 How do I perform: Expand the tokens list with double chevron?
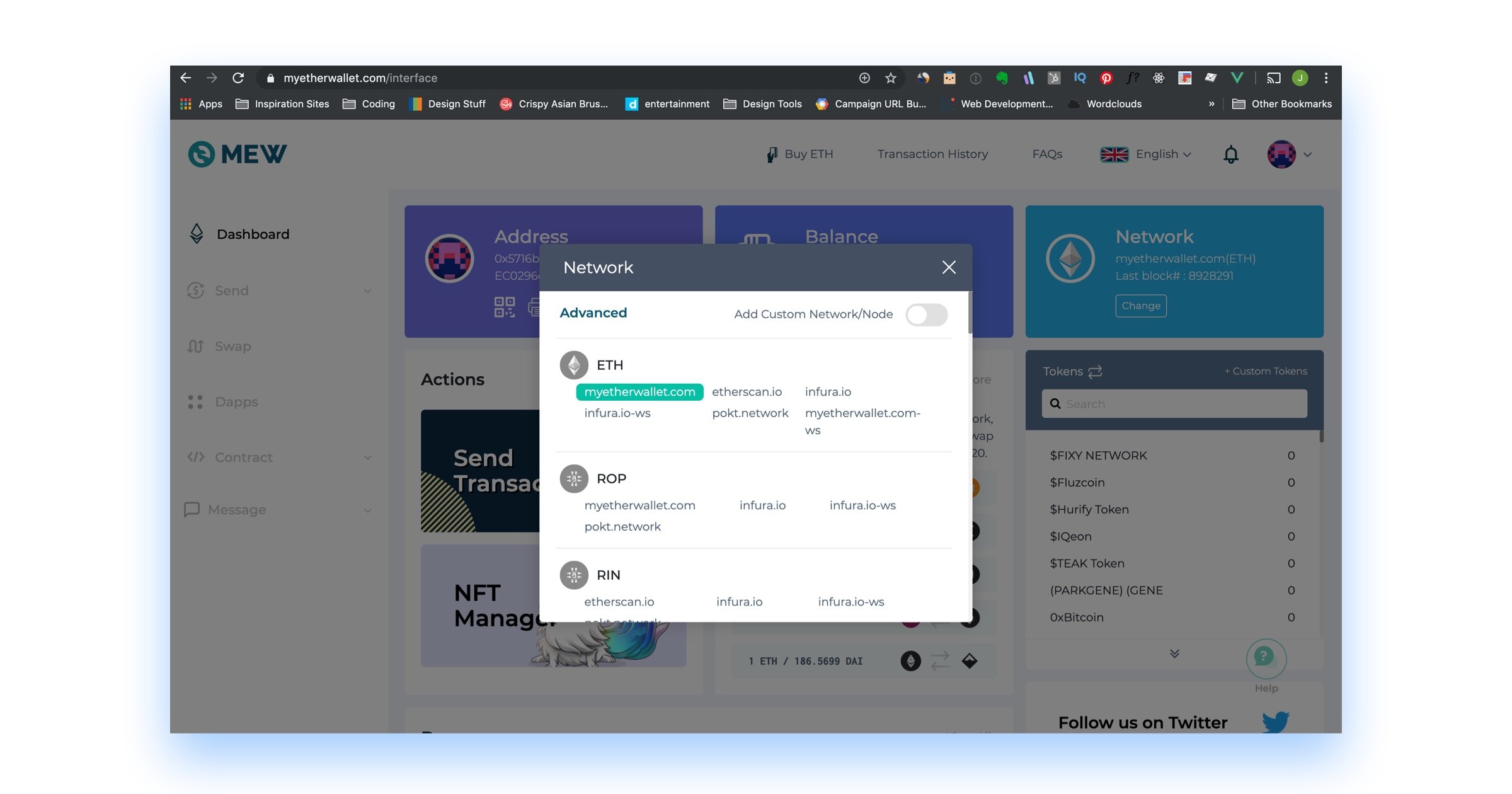[1174, 653]
